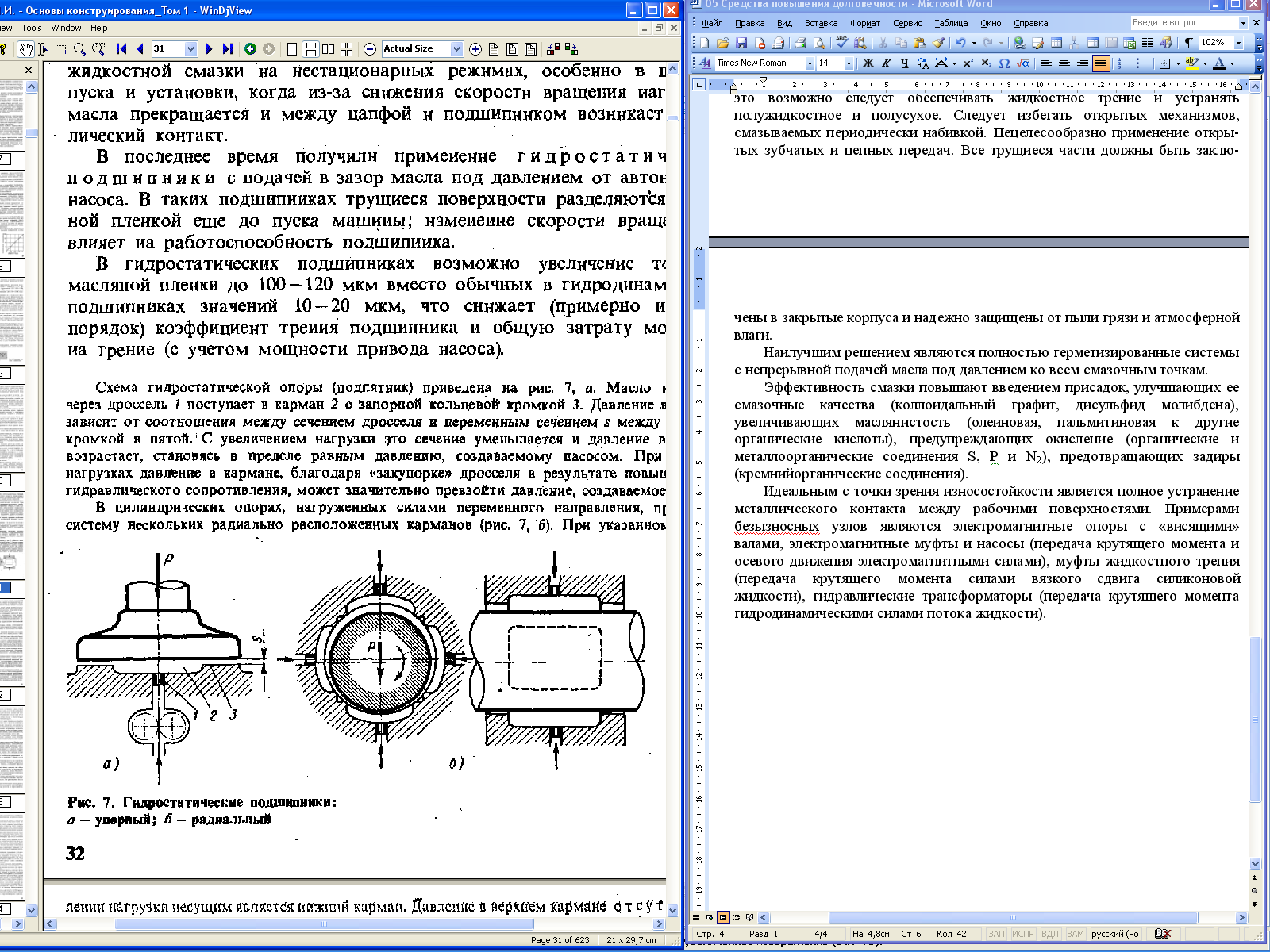Screen dimensions: 1270x952
Task: Open the font color dropdown arrow
Action: [1233, 63]
